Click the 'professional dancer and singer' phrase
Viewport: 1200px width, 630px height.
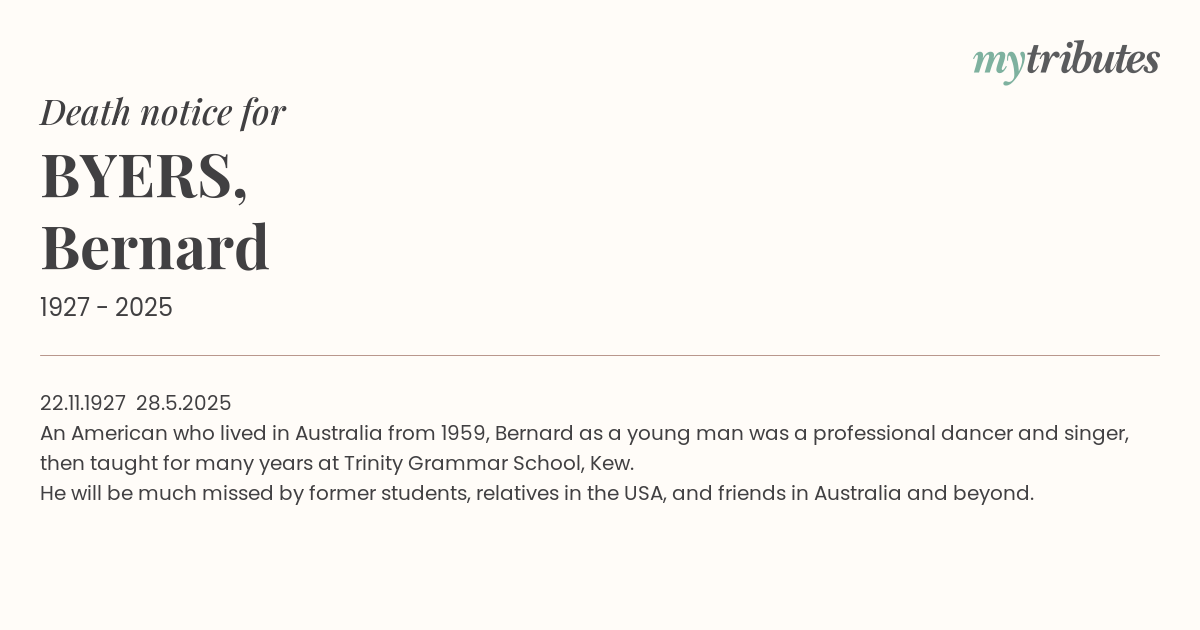(x=971, y=433)
